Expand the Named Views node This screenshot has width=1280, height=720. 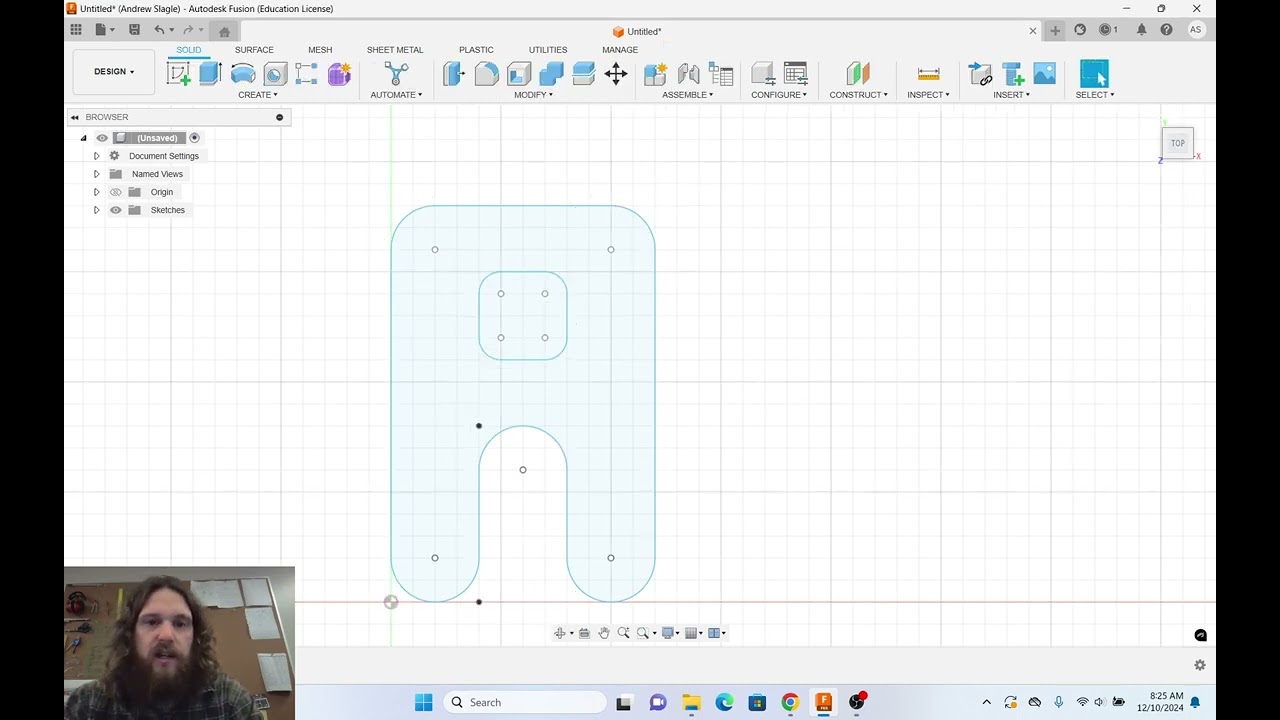pos(96,174)
